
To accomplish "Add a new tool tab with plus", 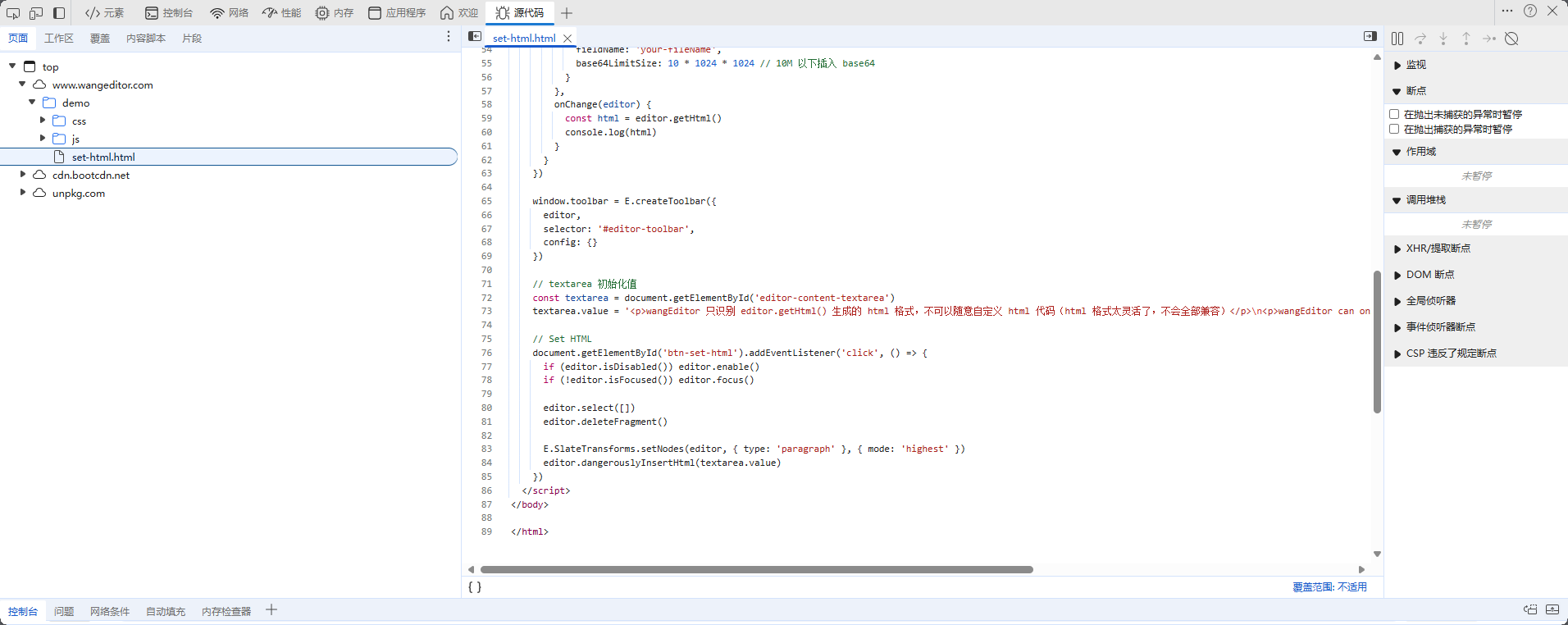I will click(567, 13).
